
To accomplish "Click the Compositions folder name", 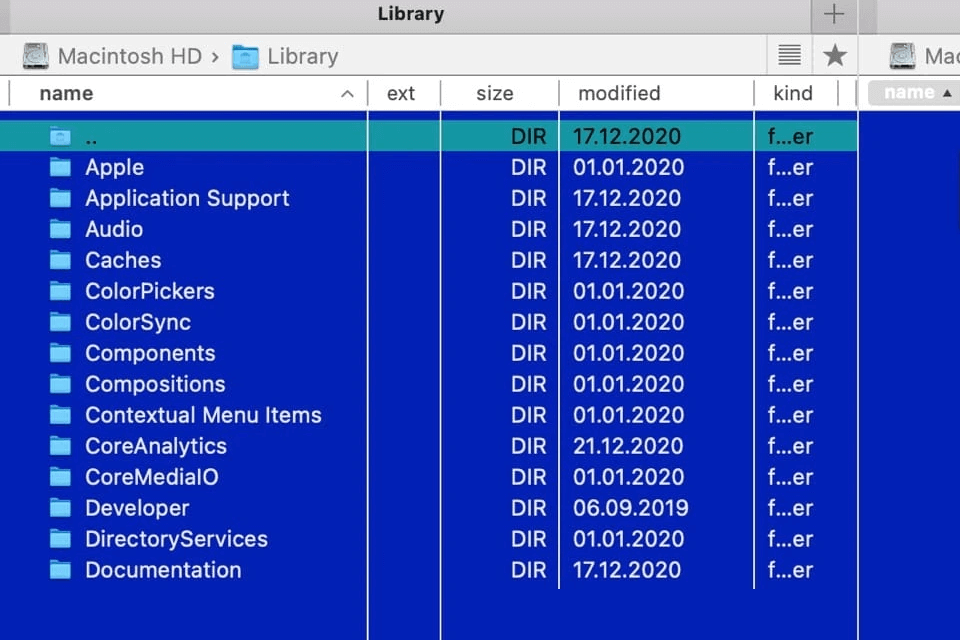I will (x=155, y=385).
